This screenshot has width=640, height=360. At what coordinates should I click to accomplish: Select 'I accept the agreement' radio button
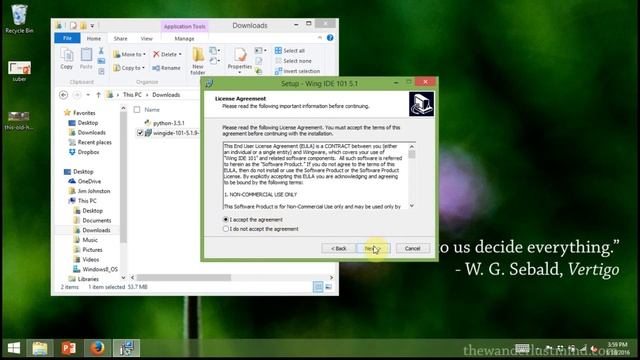[226, 220]
